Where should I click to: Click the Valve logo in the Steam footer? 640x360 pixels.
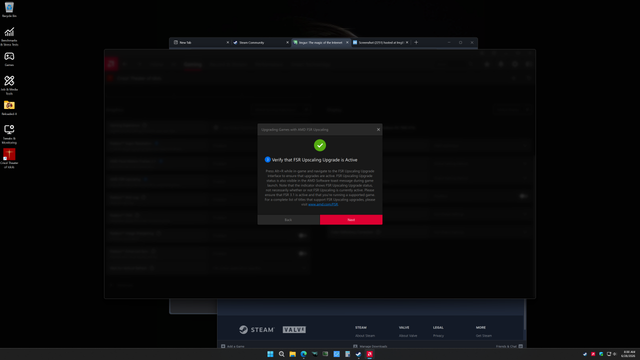pyautogui.click(x=294, y=329)
